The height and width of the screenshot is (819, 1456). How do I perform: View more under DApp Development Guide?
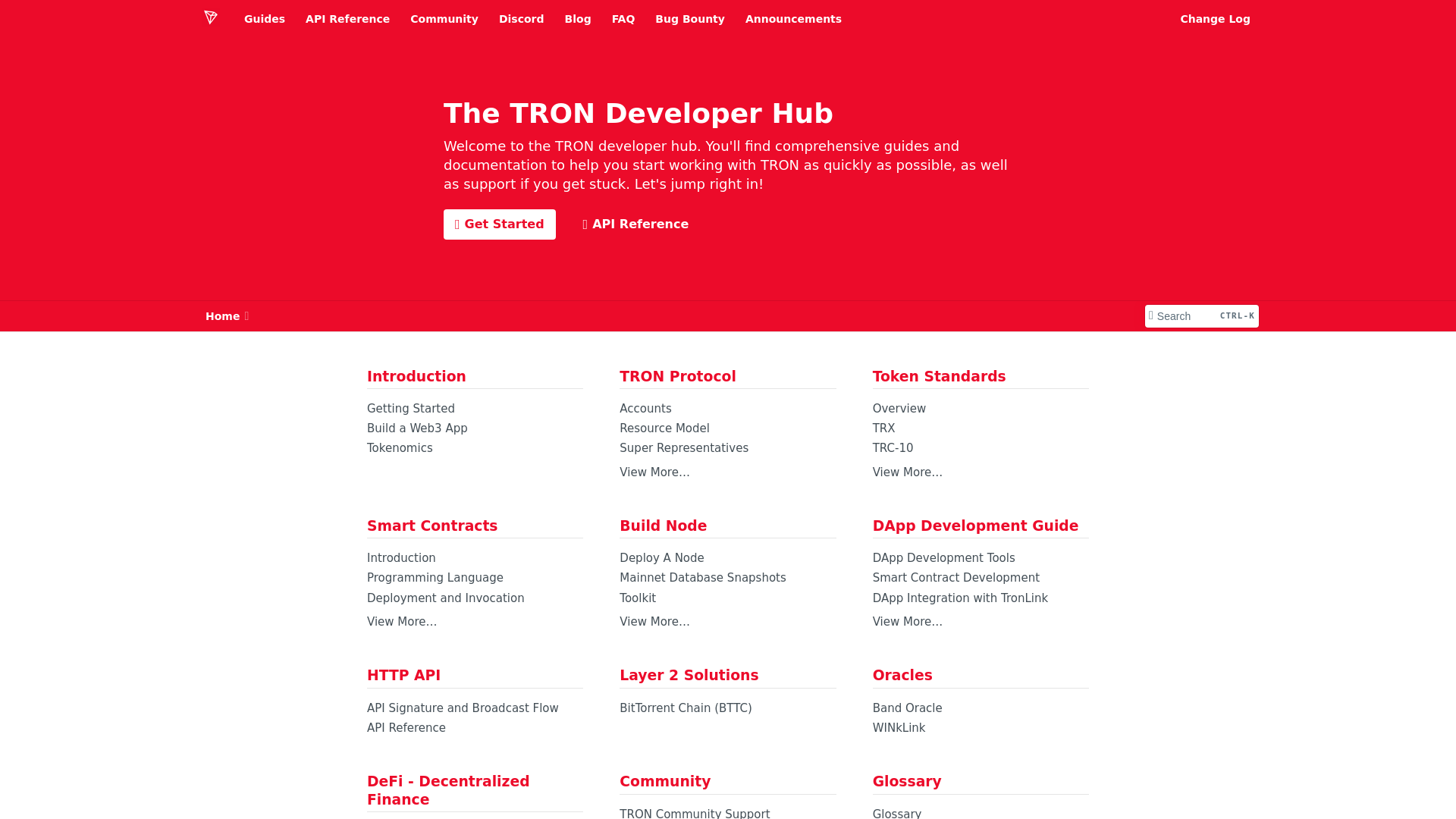[908, 622]
